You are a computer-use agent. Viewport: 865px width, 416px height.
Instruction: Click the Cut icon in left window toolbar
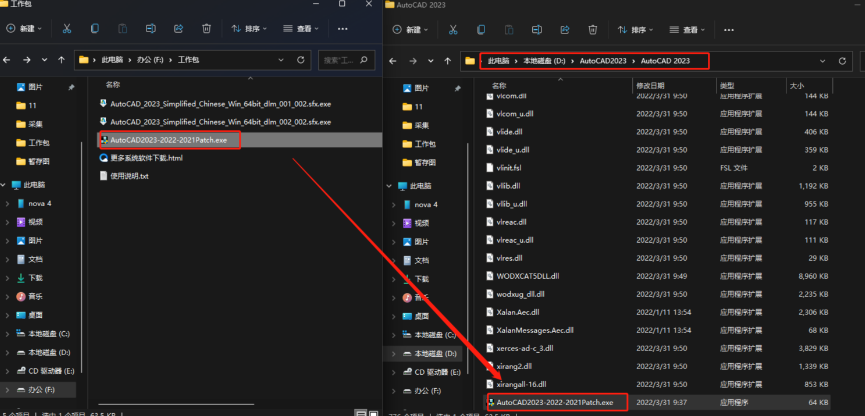click(x=67, y=29)
